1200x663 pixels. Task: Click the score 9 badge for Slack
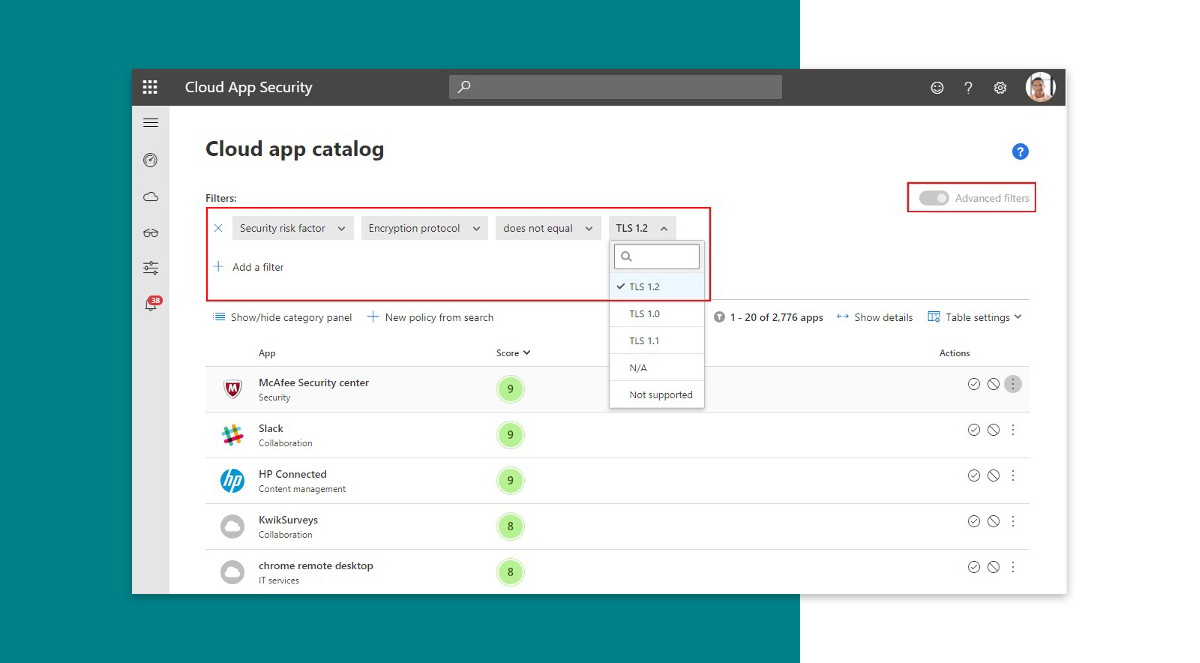510,435
